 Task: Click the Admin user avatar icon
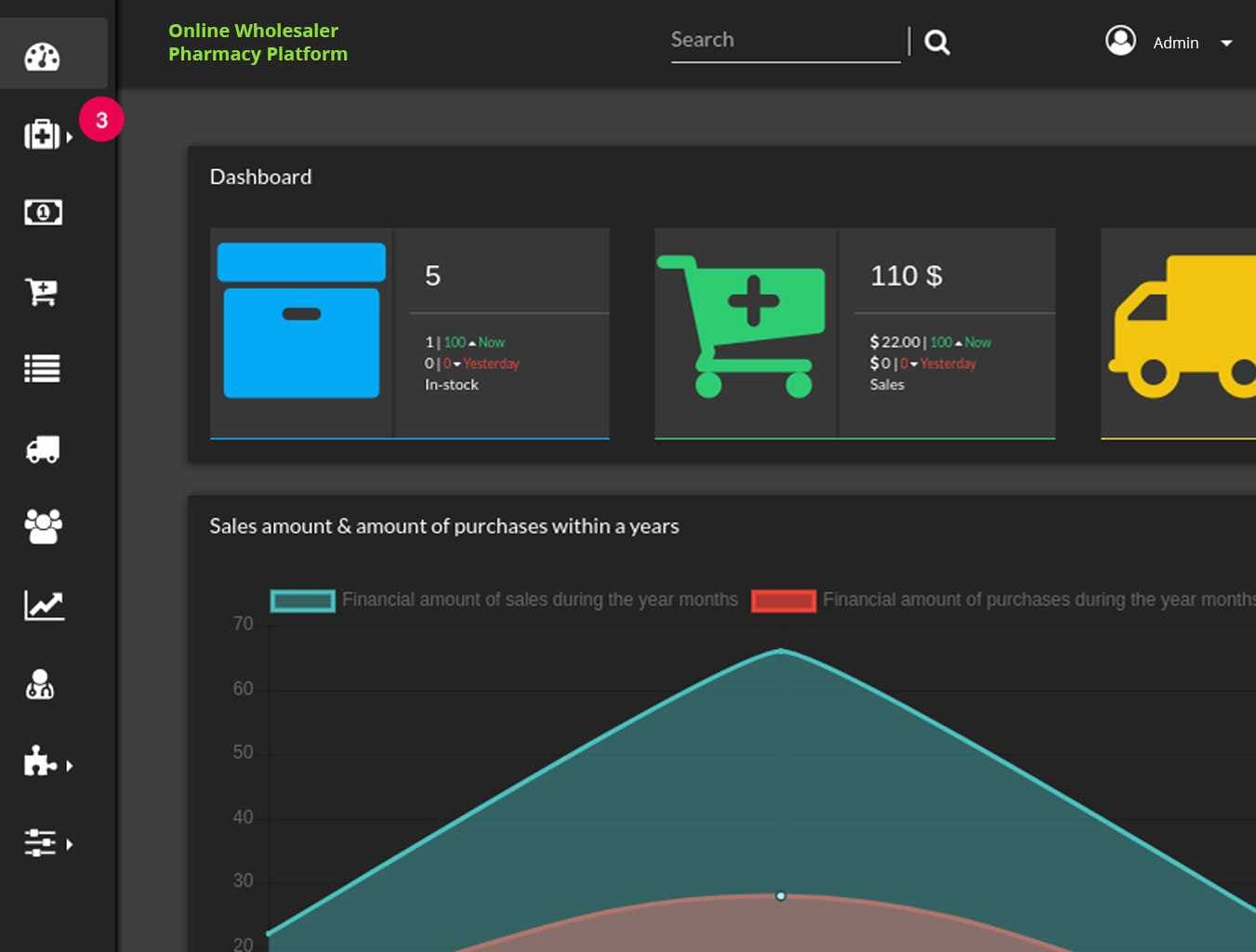[x=1120, y=41]
